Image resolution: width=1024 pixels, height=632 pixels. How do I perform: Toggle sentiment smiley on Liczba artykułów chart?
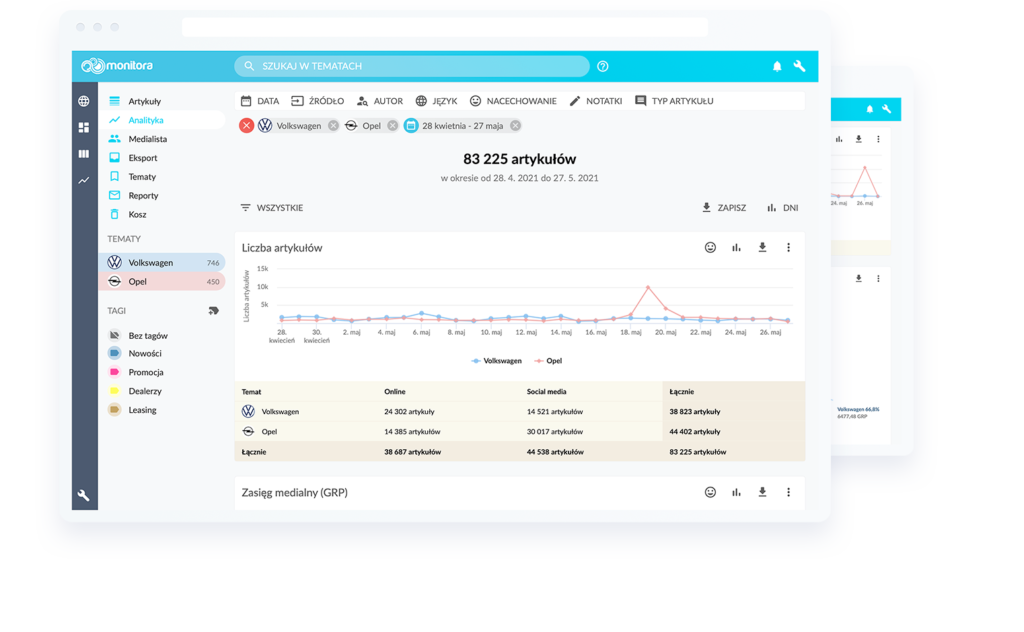tap(711, 247)
